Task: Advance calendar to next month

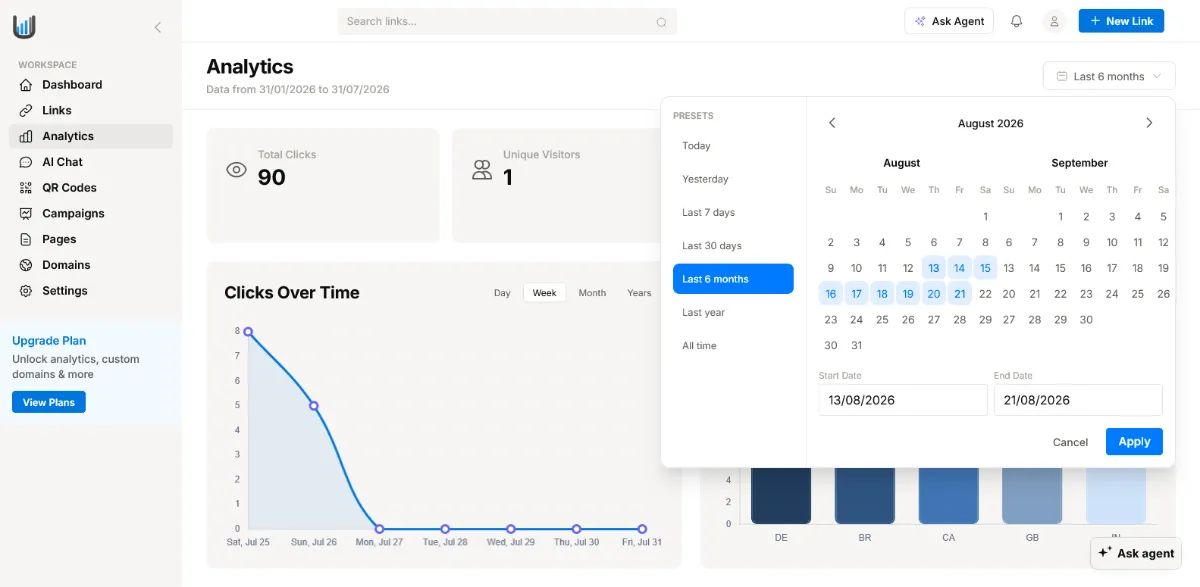Action: [1149, 123]
